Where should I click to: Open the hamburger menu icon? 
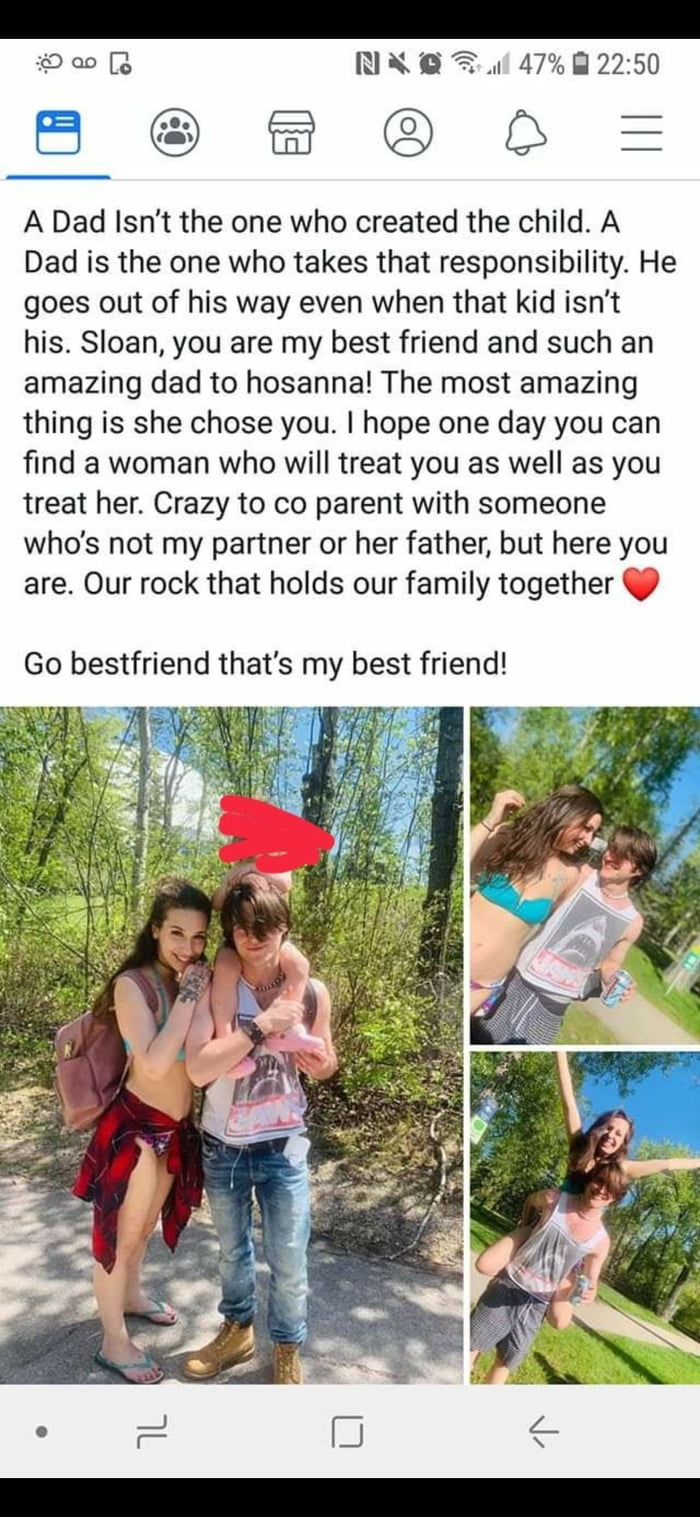pos(642,132)
